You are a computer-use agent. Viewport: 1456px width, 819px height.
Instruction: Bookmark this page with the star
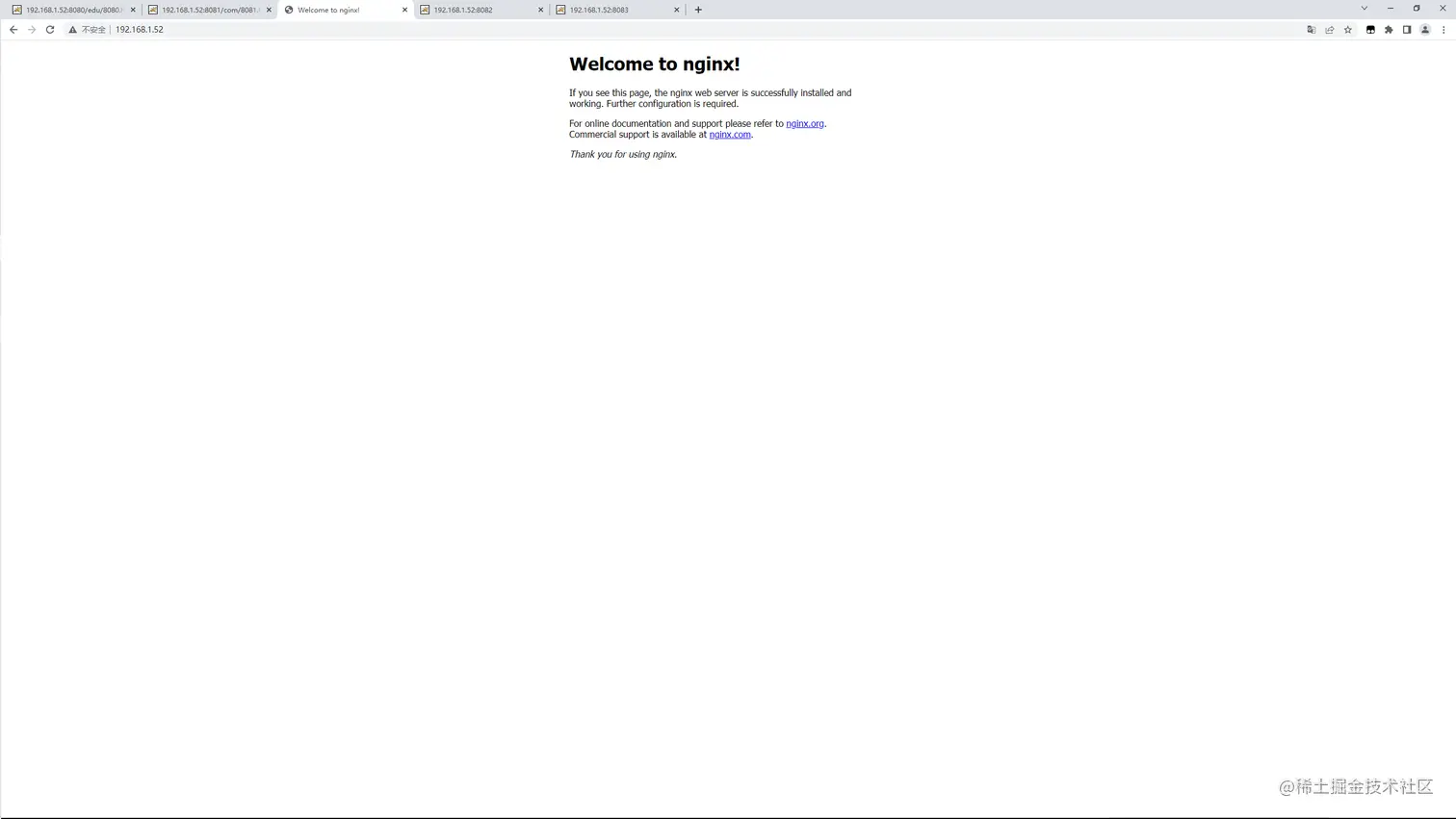pyautogui.click(x=1348, y=30)
